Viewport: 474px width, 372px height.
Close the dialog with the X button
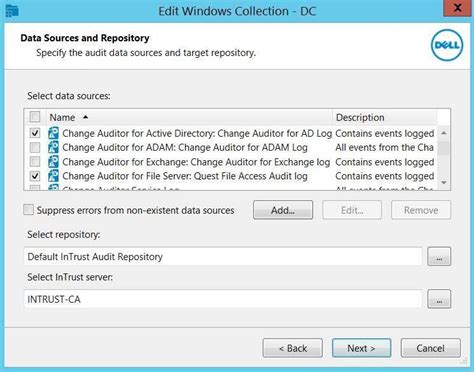(458, 8)
